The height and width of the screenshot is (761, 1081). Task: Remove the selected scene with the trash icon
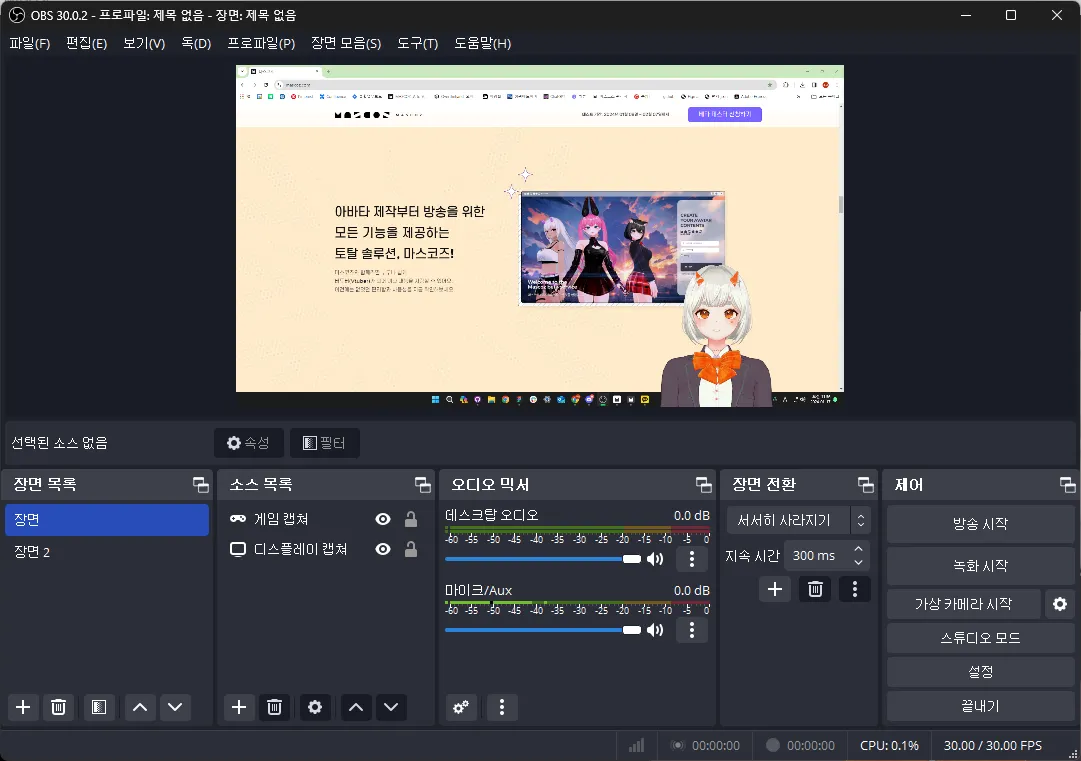tap(59, 707)
